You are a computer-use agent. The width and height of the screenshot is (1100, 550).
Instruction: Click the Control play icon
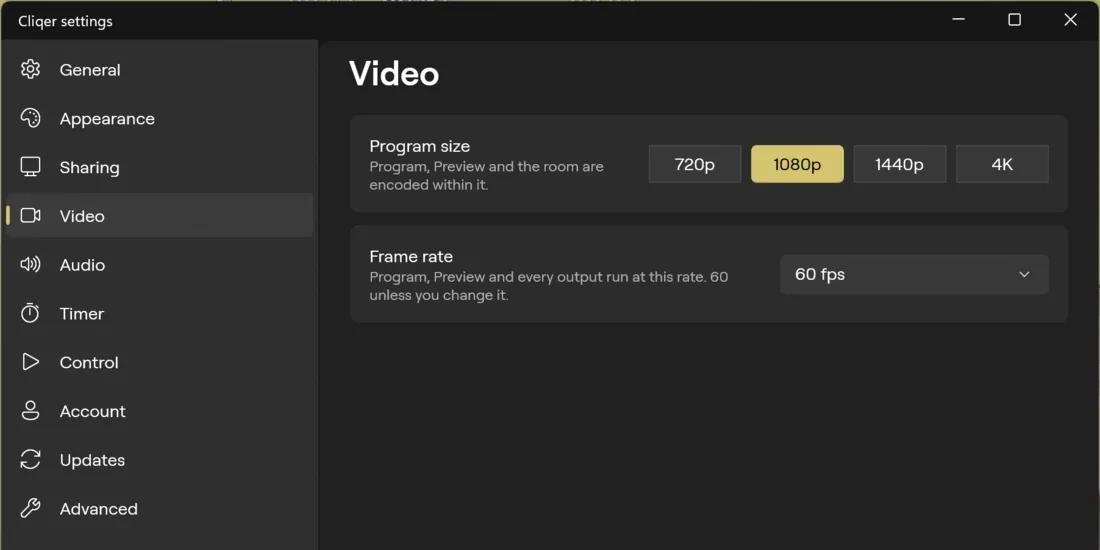30,362
